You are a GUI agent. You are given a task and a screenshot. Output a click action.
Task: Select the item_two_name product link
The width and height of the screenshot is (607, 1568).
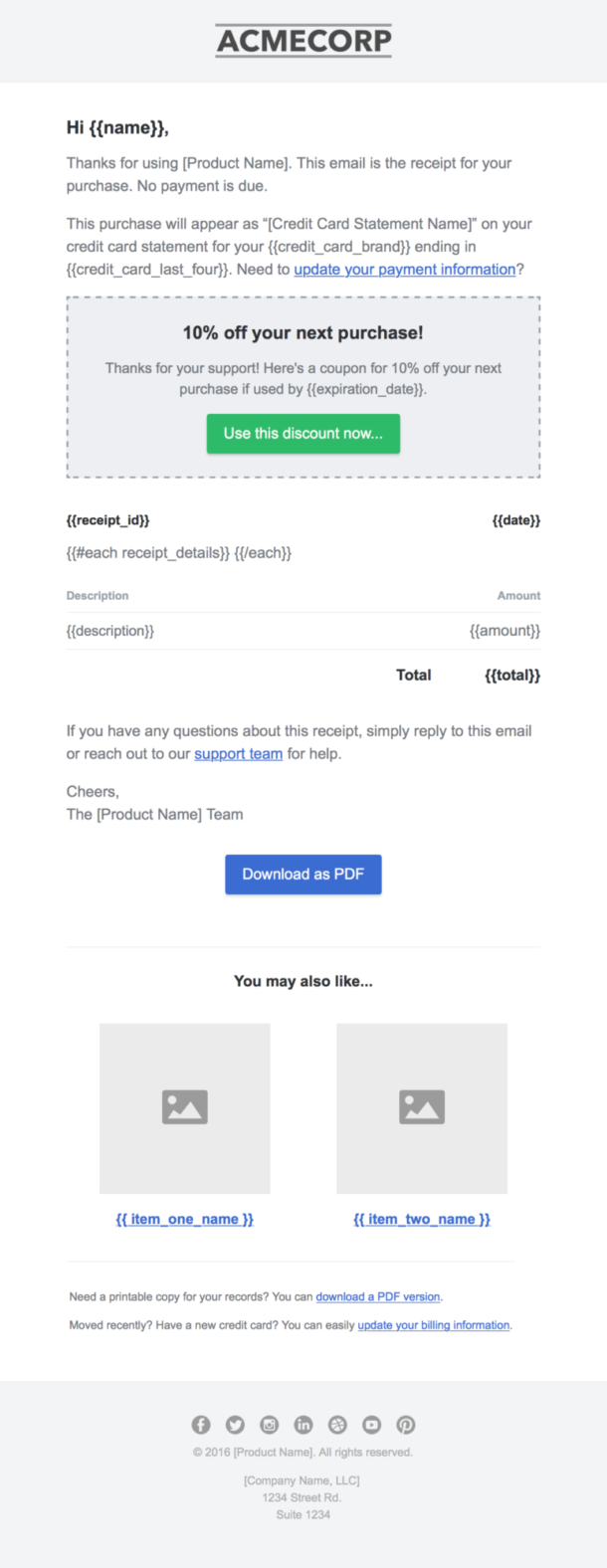421,1218
